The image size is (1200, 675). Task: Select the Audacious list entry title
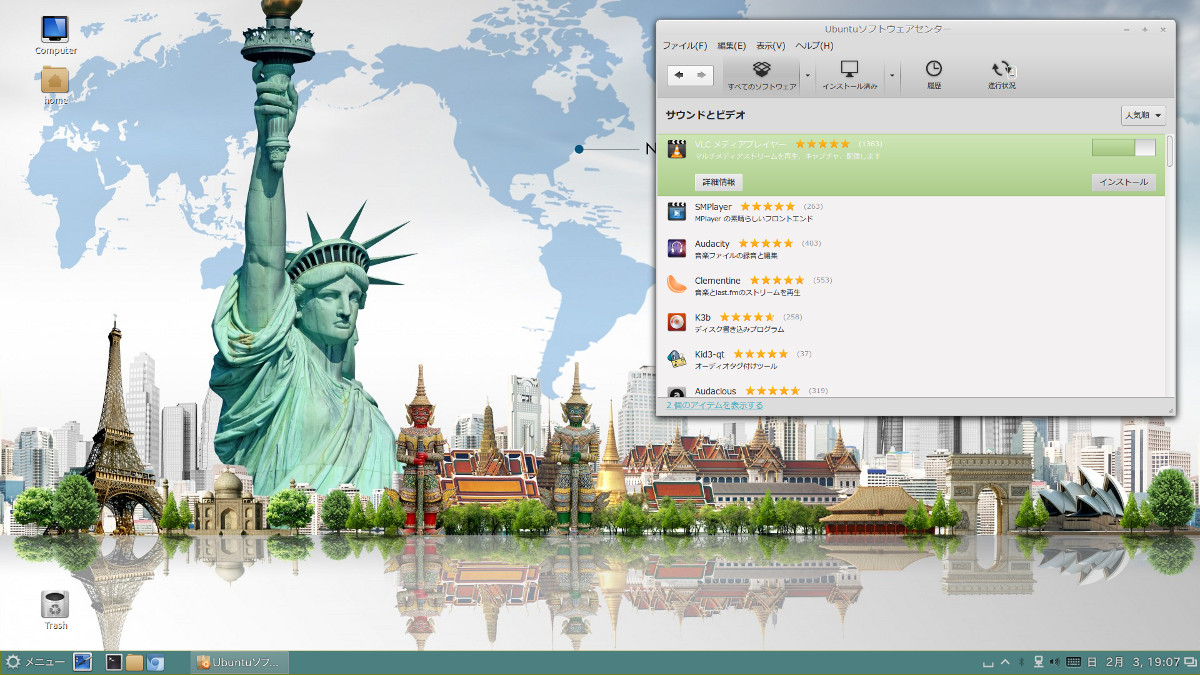(x=715, y=391)
